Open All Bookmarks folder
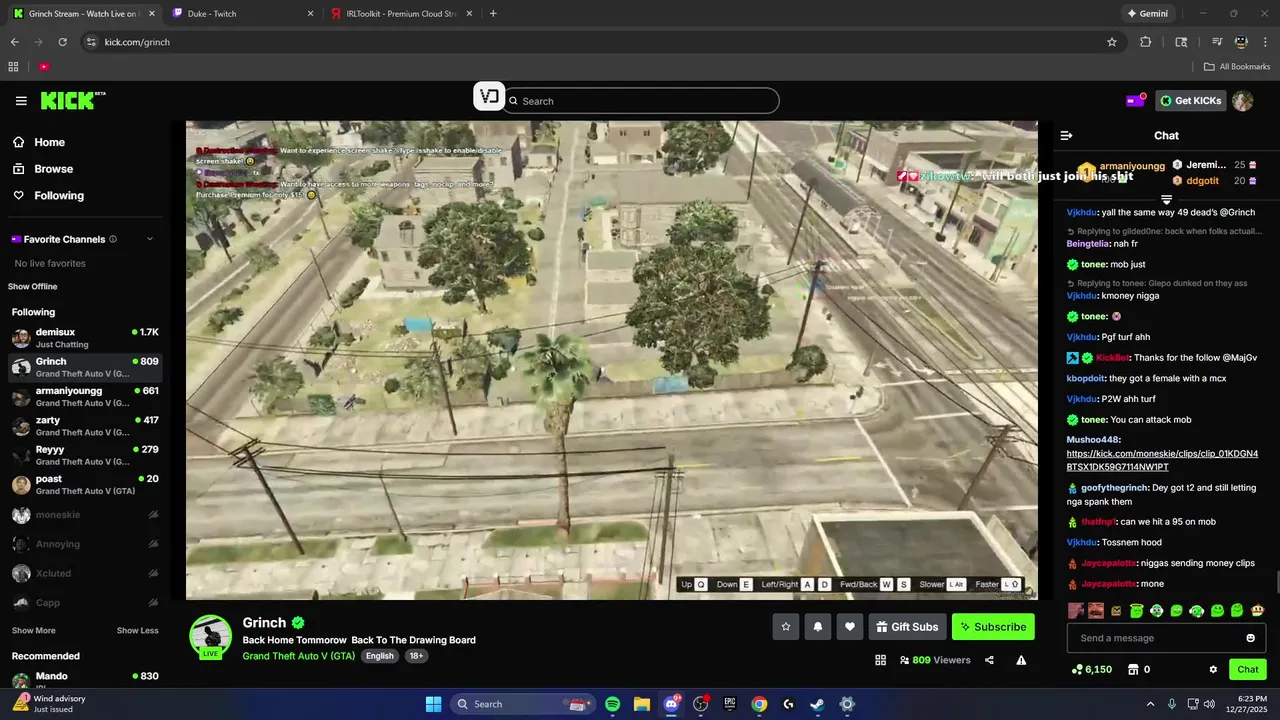Image resolution: width=1280 pixels, height=720 pixels. pos(1237,67)
